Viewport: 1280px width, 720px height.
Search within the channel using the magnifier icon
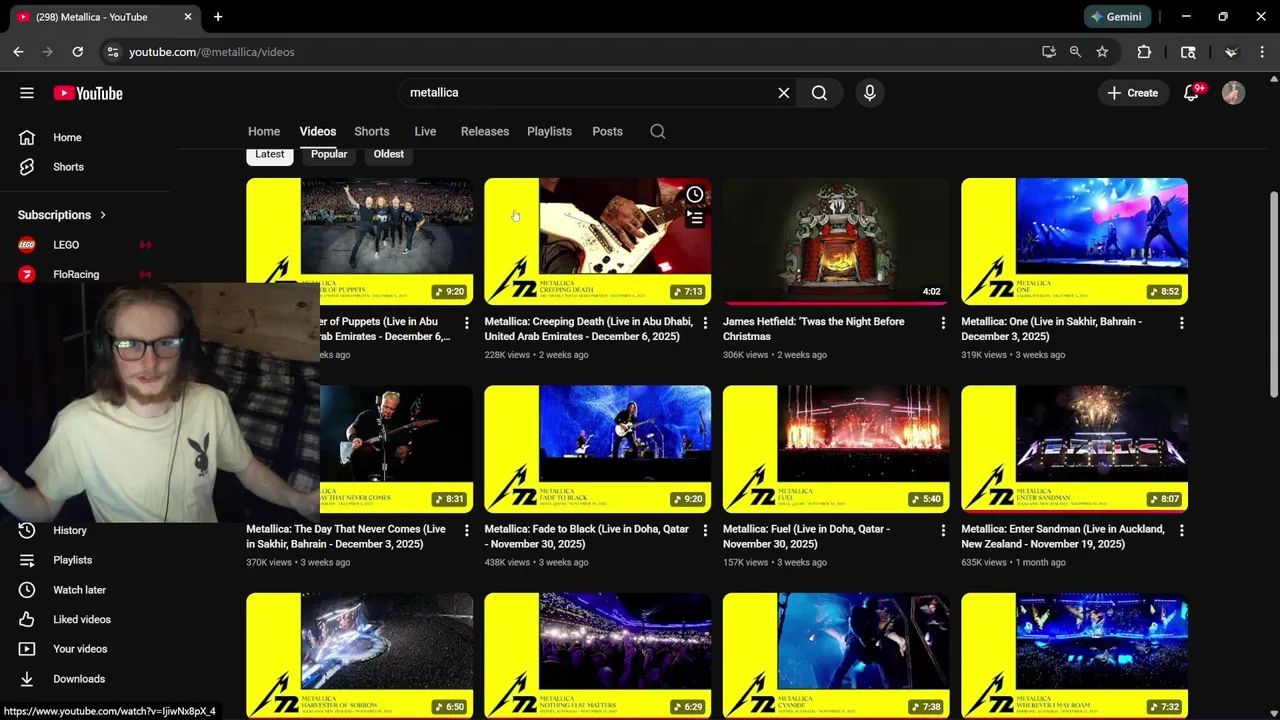tap(658, 132)
